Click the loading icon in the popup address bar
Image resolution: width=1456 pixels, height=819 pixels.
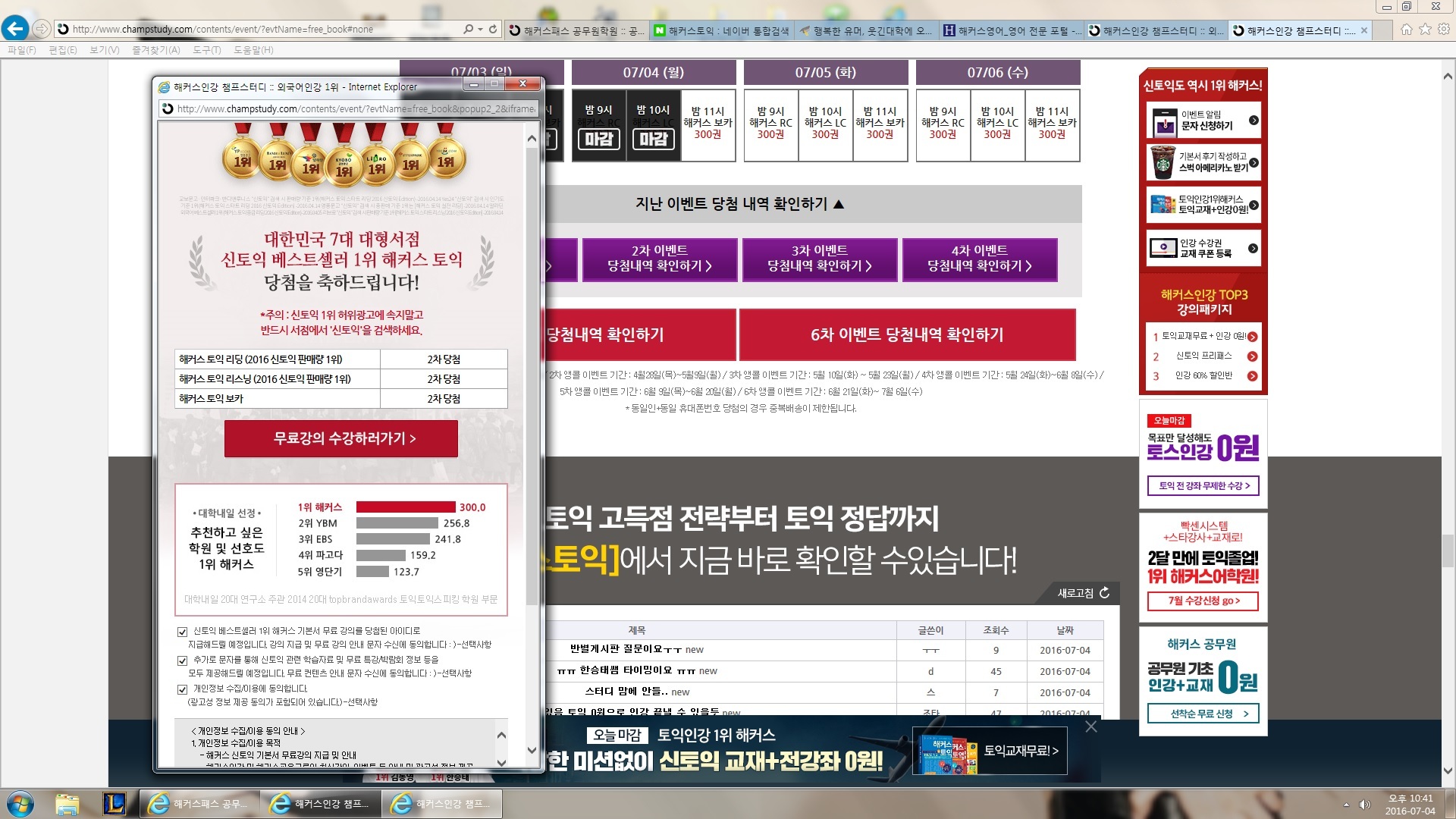click(x=168, y=109)
